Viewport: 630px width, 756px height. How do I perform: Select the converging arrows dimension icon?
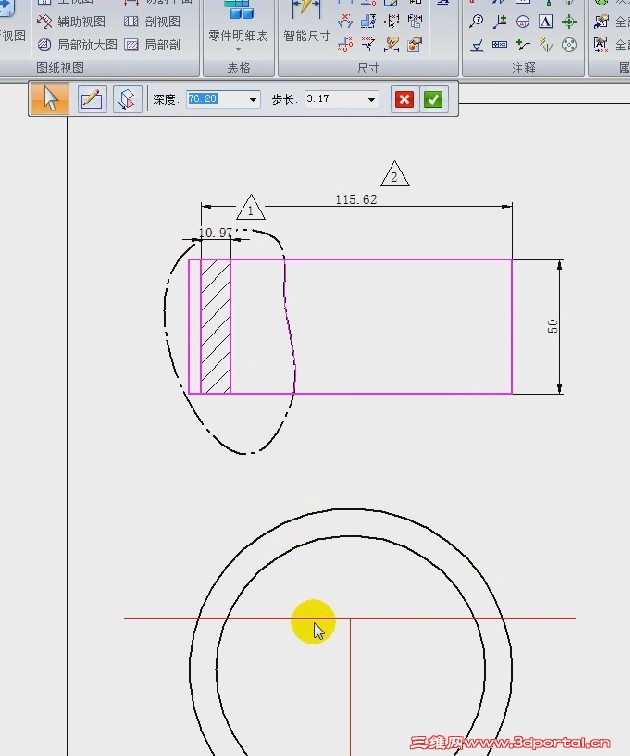pos(368,44)
